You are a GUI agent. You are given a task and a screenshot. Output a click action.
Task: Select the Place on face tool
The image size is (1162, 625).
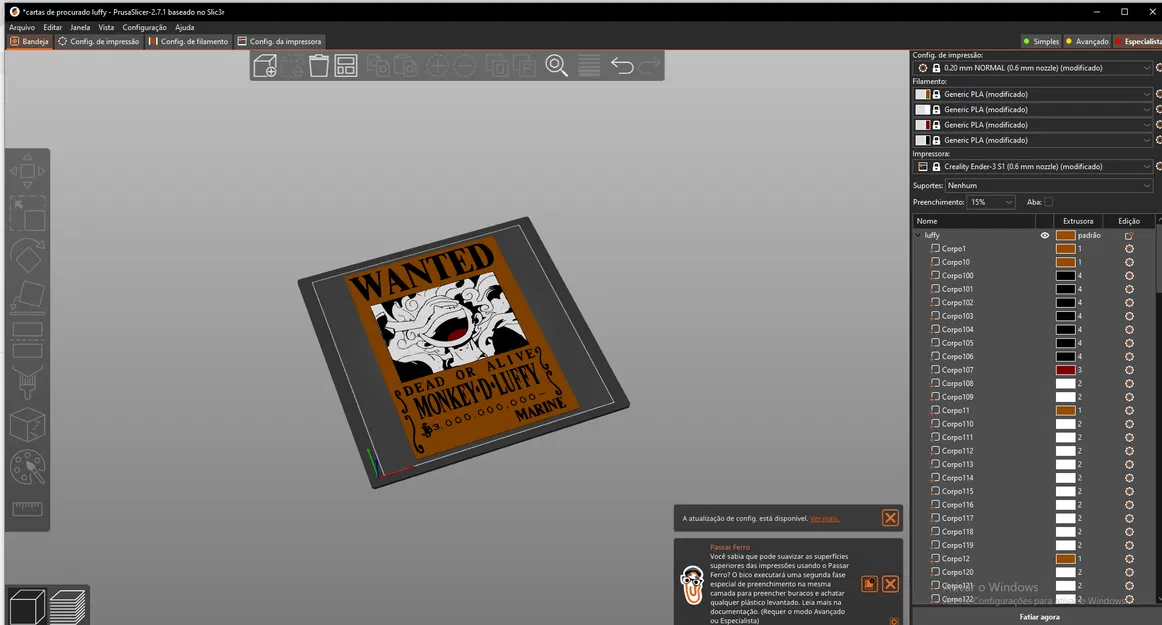pyautogui.click(x=27, y=298)
